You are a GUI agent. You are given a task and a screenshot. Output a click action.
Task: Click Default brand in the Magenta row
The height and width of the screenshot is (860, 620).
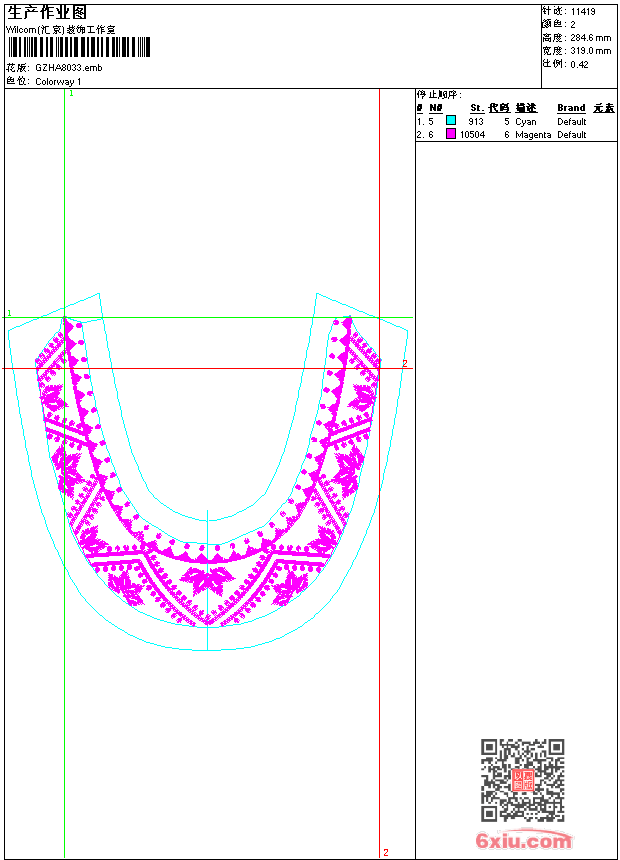[572, 135]
